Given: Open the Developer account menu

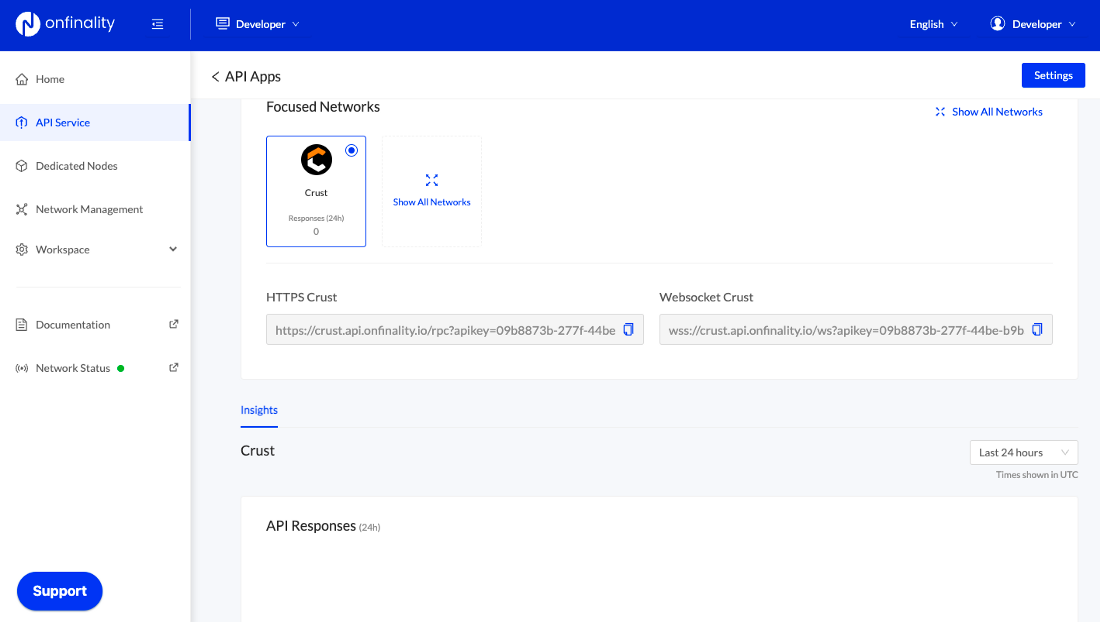Looking at the screenshot, I should pos(1033,24).
